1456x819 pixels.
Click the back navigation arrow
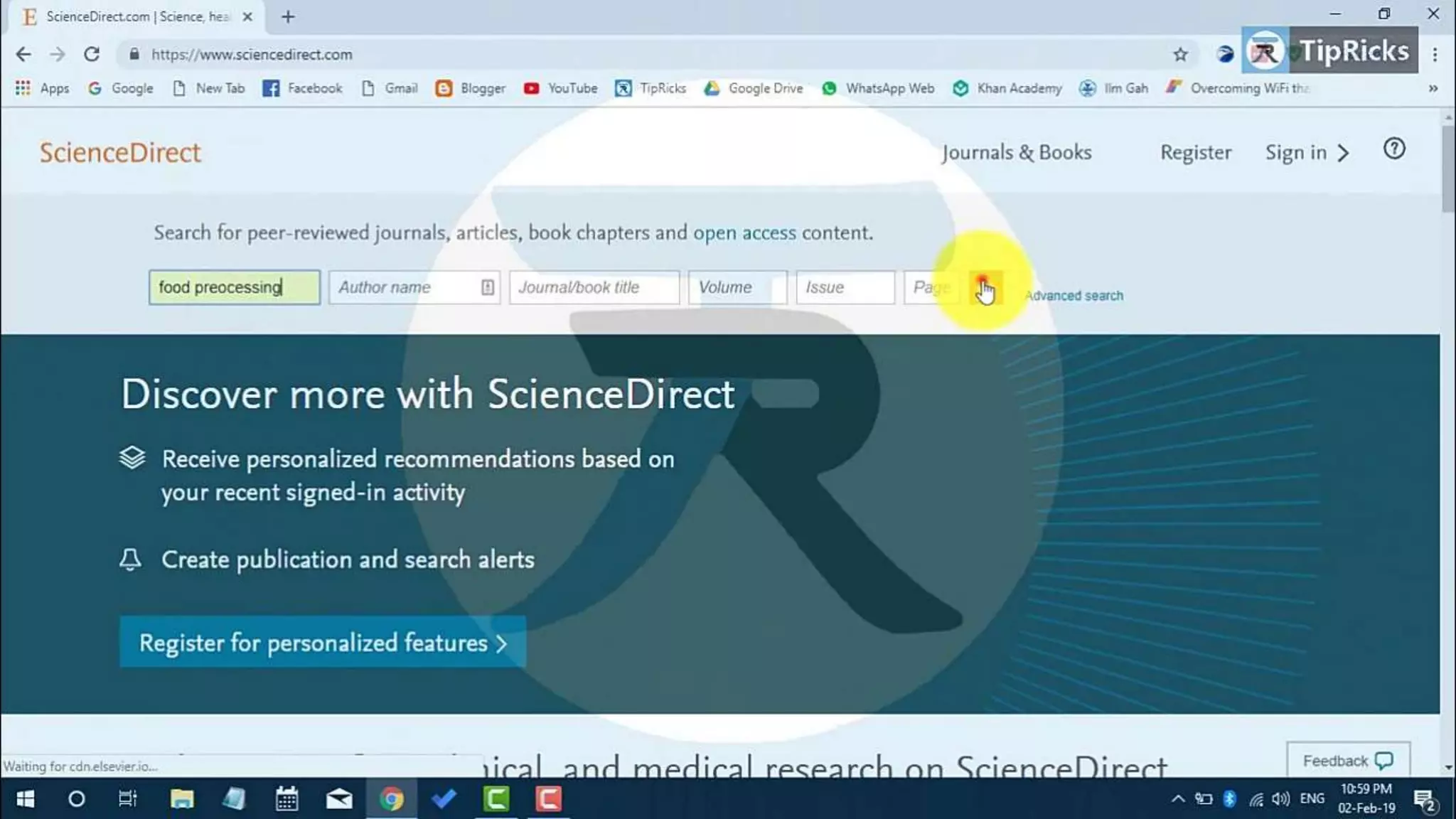click(23, 55)
